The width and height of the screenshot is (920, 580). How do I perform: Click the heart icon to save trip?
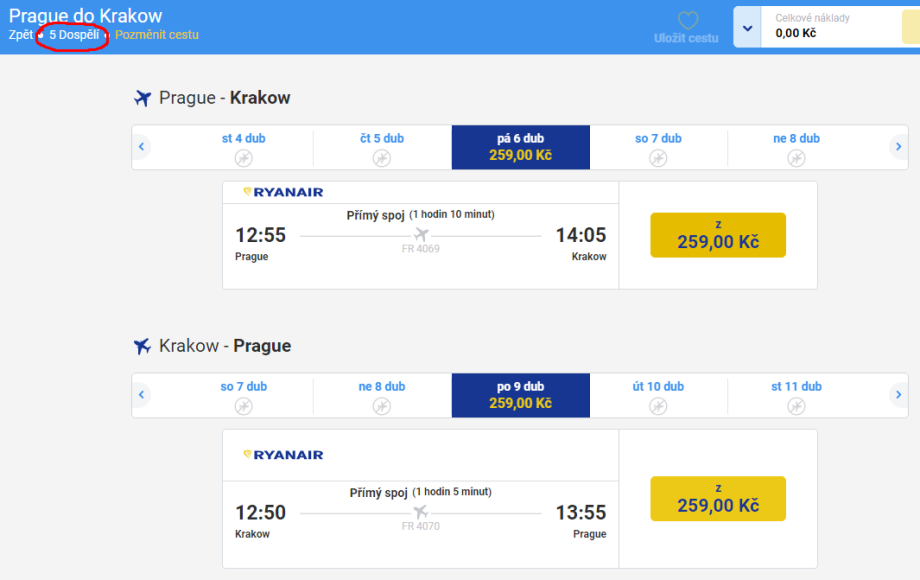[x=686, y=20]
